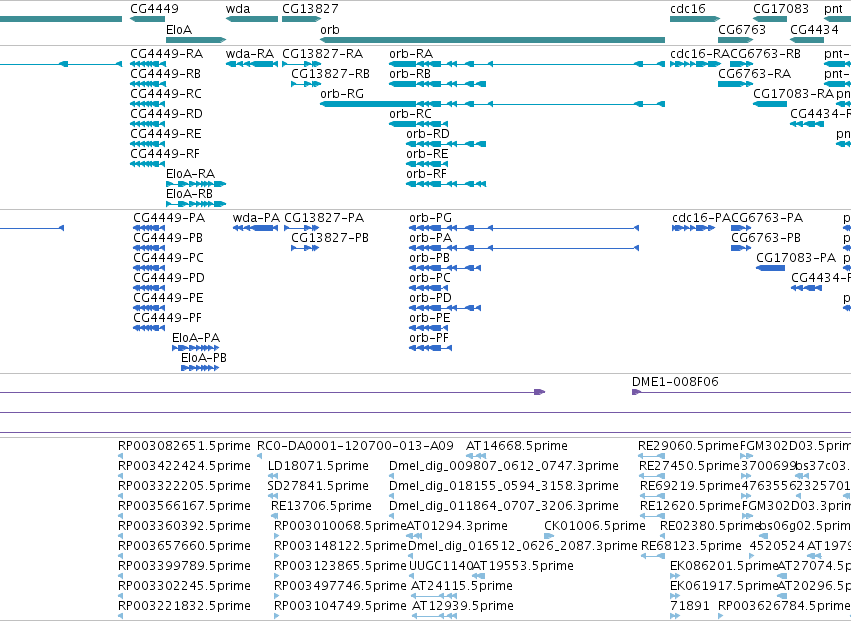The width and height of the screenshot is (851, 621).
Task: Click transcript orb-RA
Action: (527, 64)
